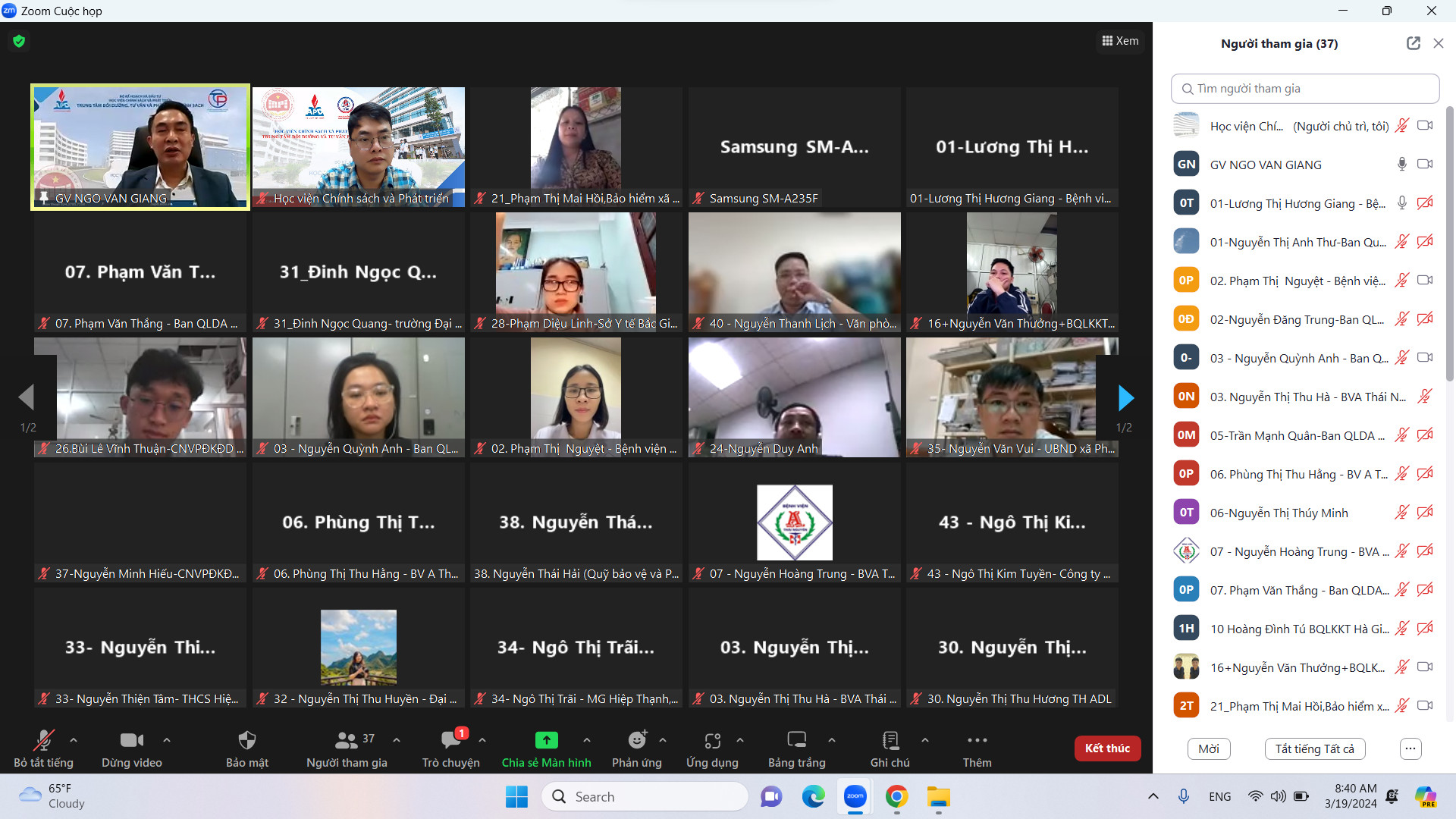The image size is (1456, 819).
Task: Toggle GV NGO VAN GIANG microphone in list
Action: point(1401,164)
